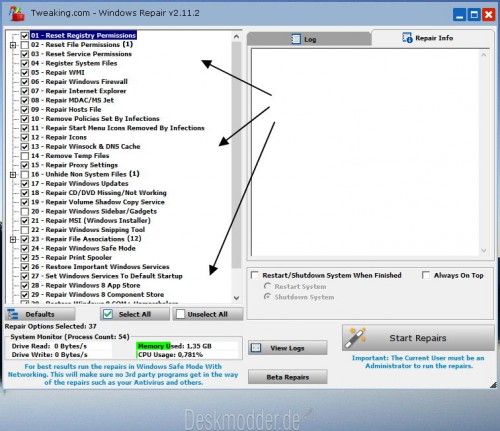Select the Restart System radio option
The image size is (500, 431).
pyautogui.click(x=267, y=286)
